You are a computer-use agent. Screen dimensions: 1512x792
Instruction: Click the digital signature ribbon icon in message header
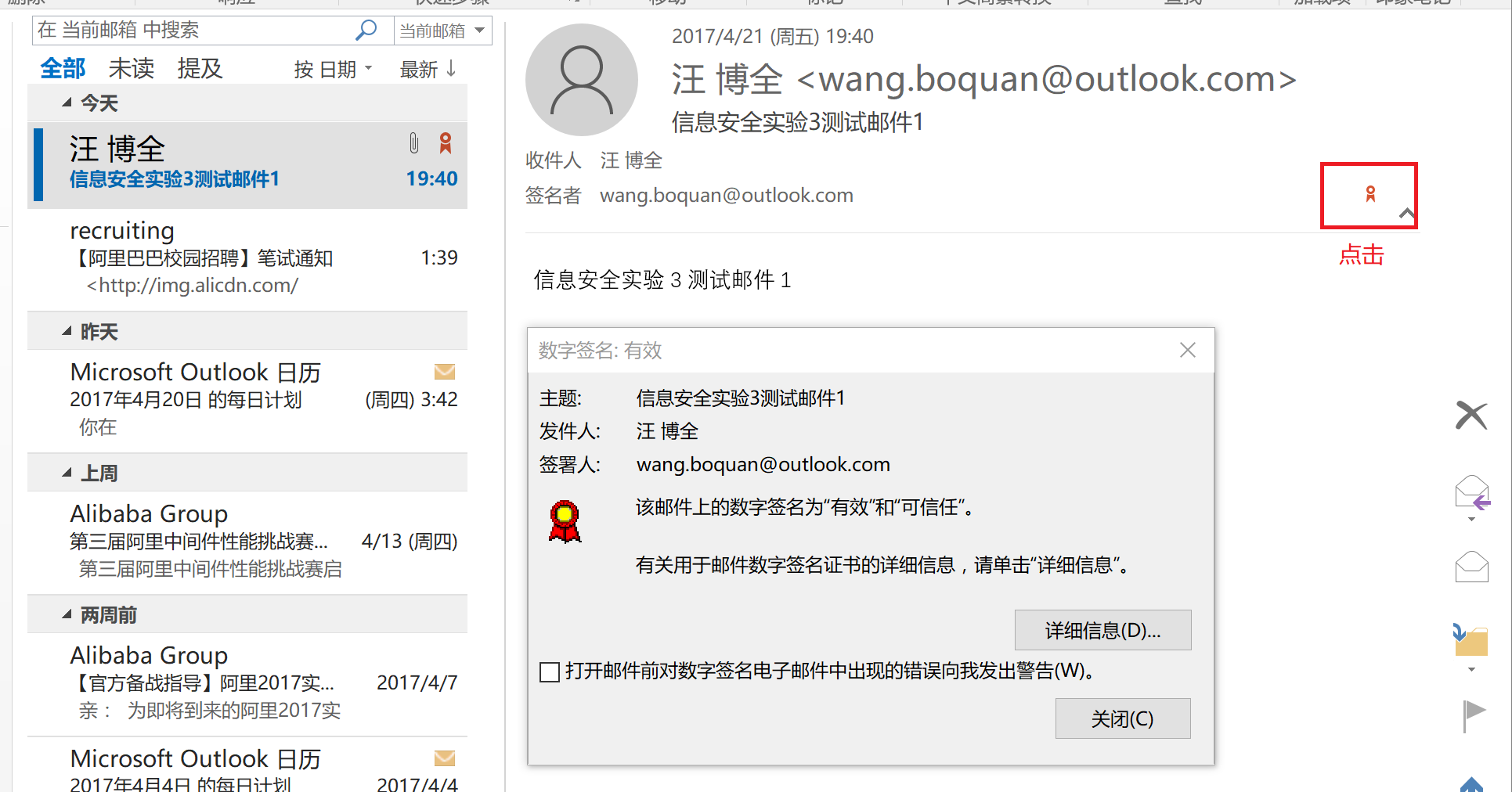pos(1369,194)
